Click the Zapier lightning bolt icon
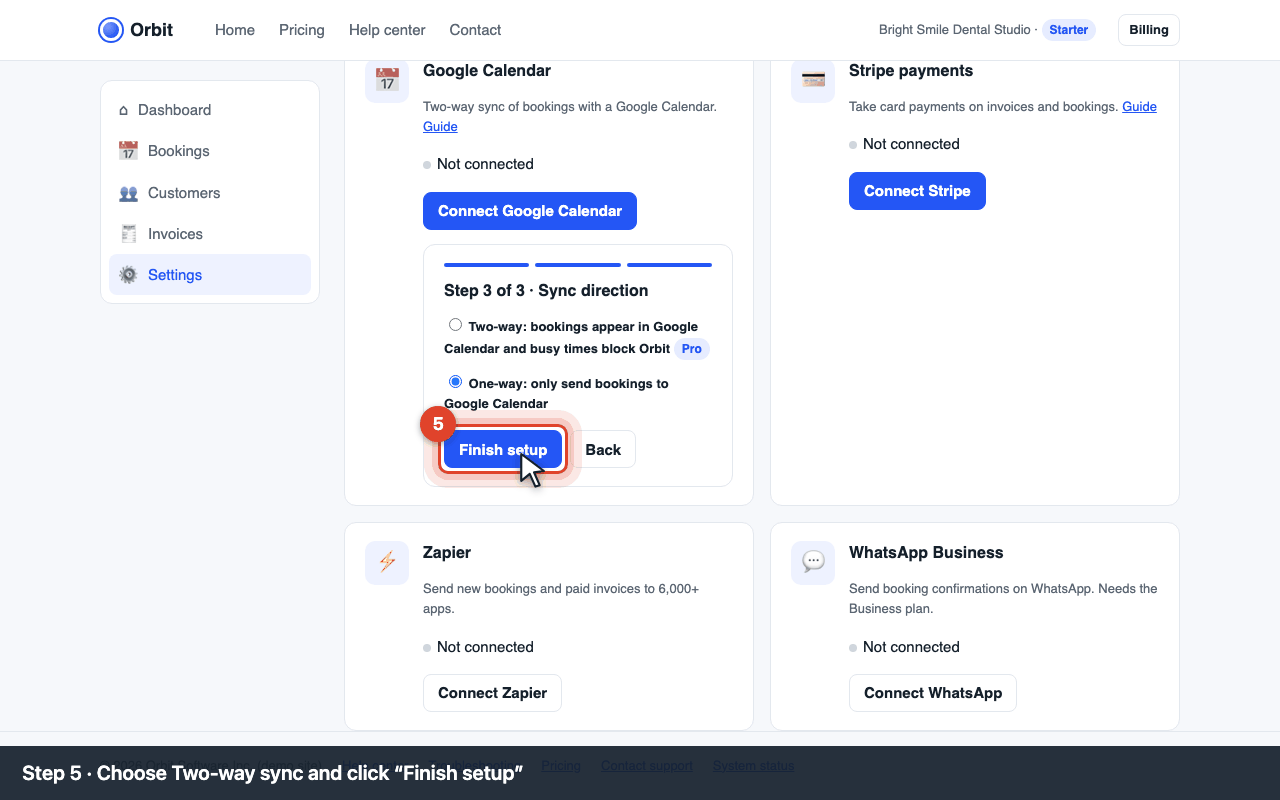Screen dimensions: 1280x800 click(x=387, y=563)
